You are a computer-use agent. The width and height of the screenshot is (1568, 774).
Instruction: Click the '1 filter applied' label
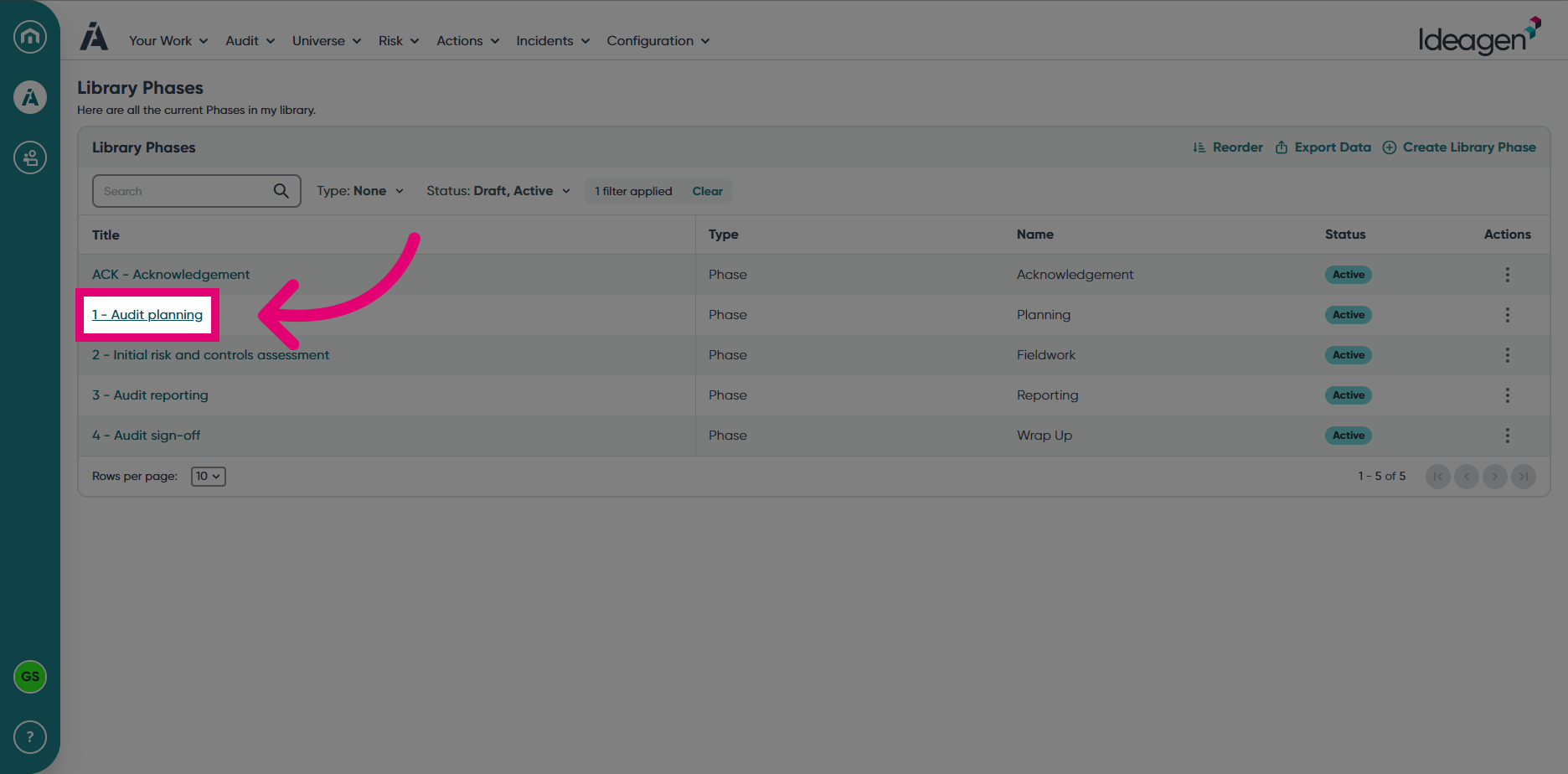click(x=633, y=191)
